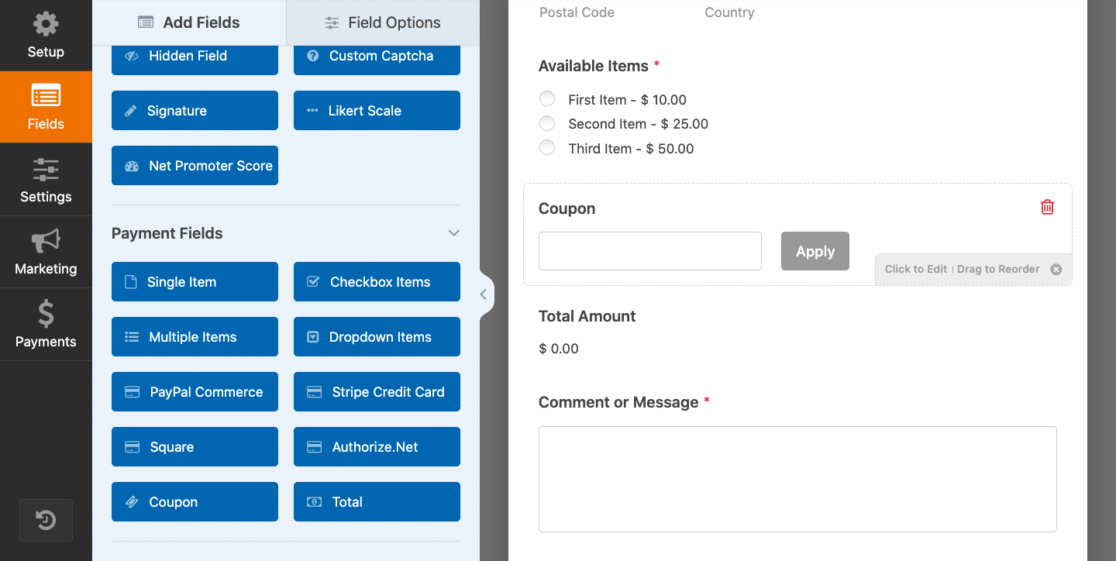Add a Stripe Credit Card field
Image resolution: width=1116 pixels, height=561 pixels.
[377, 392]
